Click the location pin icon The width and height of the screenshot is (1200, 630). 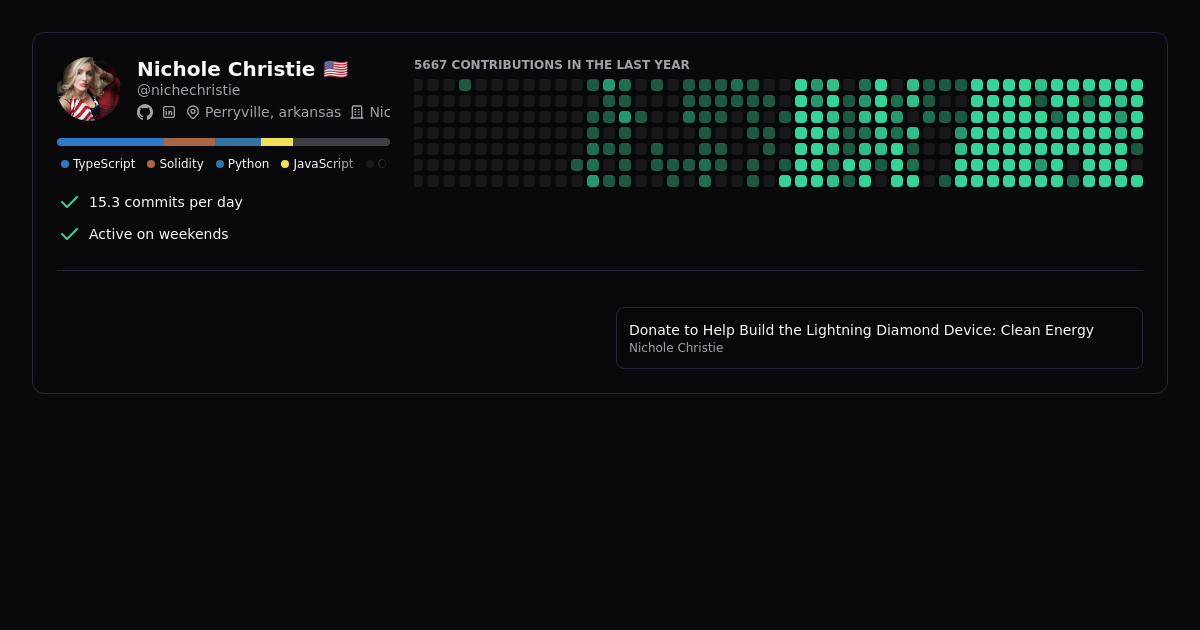coord(193,112)
